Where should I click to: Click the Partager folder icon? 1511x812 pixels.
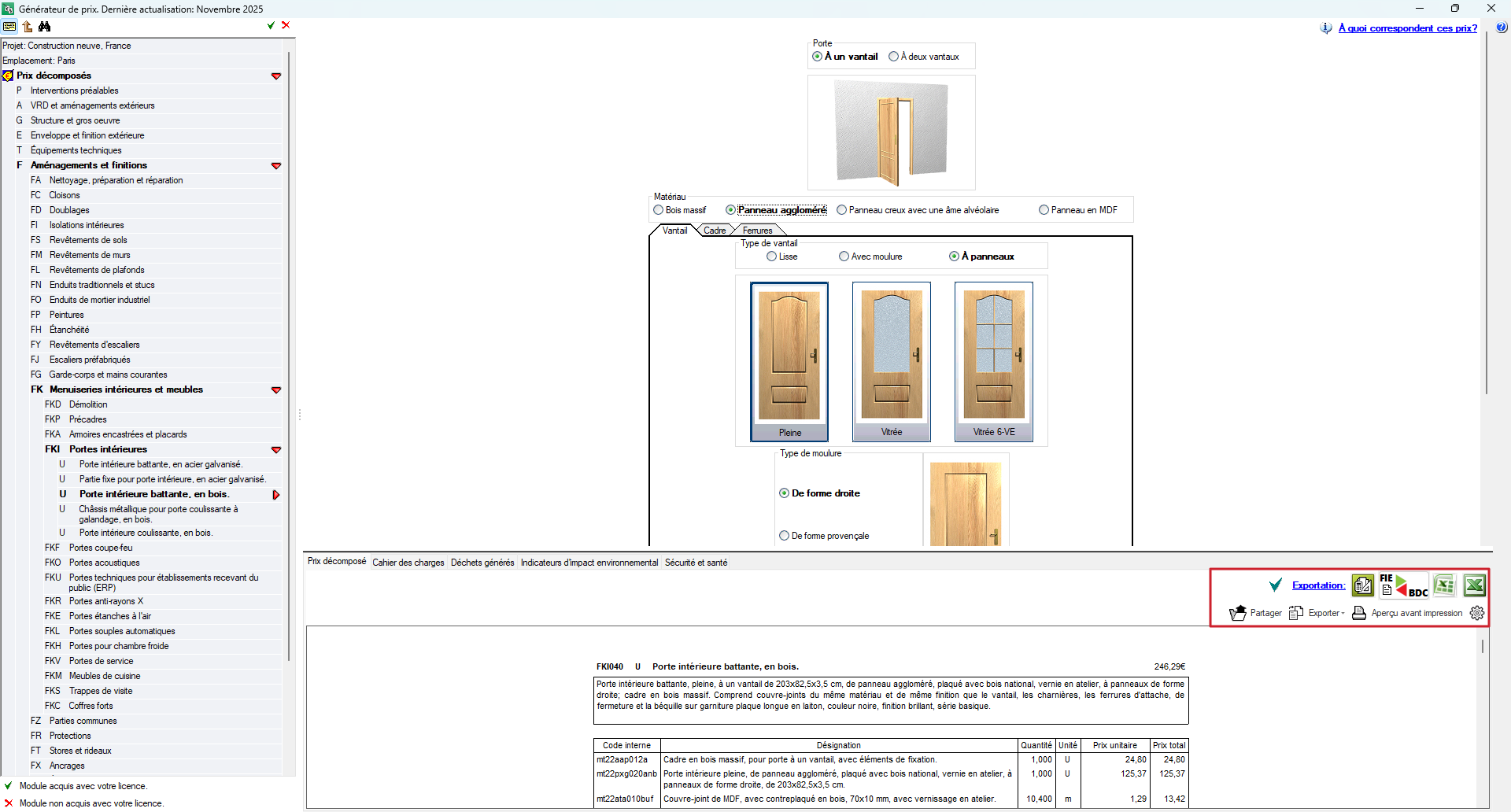(1238, 613)
